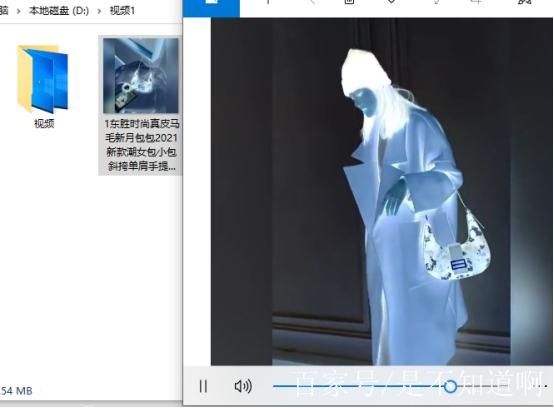Screen dimensions: 554x408
Task: Click the 54 MB file size in the status bar
Action: [x=16, y=391]
